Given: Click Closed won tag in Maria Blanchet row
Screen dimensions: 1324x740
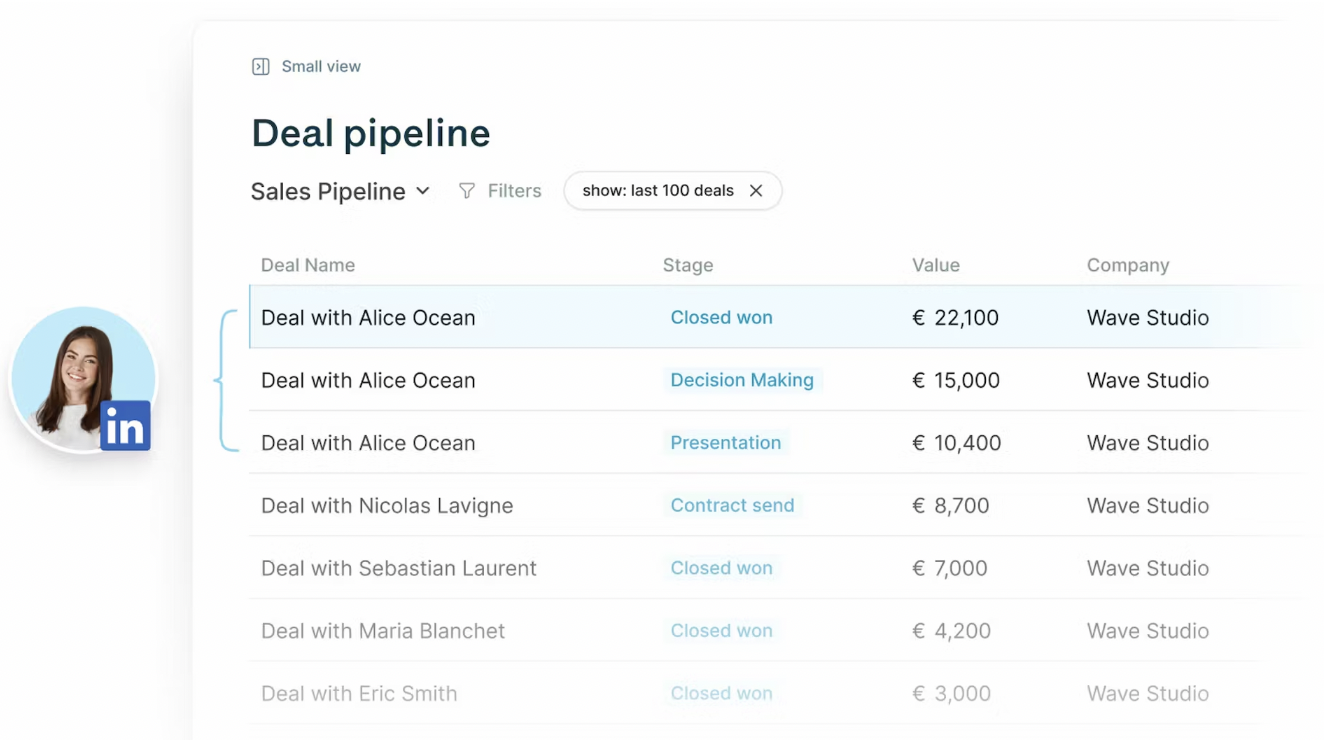Looking at the screenshot, I should [721, 631].
